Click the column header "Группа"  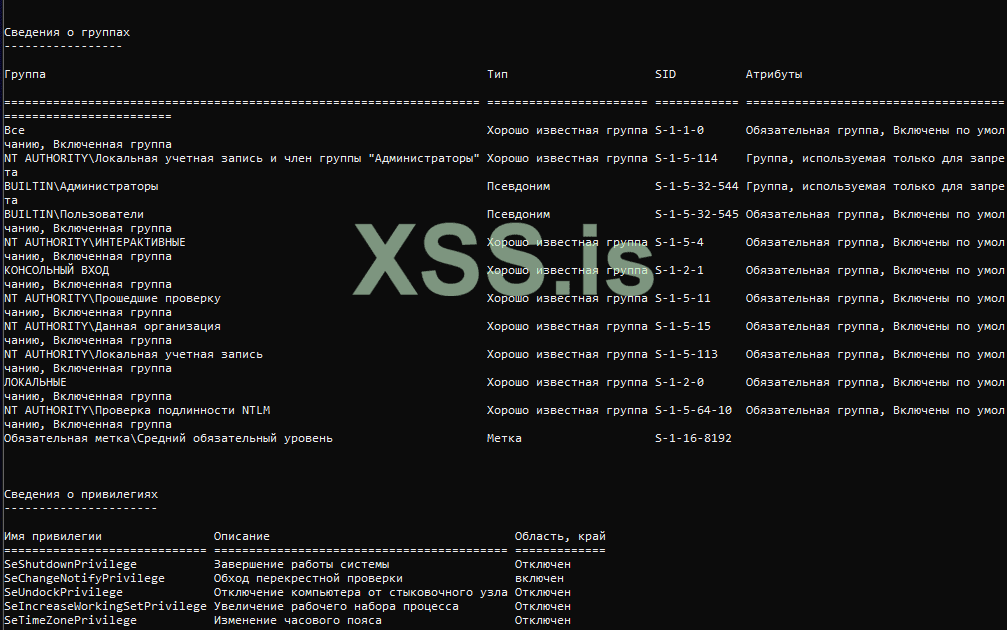coord(24,74)
